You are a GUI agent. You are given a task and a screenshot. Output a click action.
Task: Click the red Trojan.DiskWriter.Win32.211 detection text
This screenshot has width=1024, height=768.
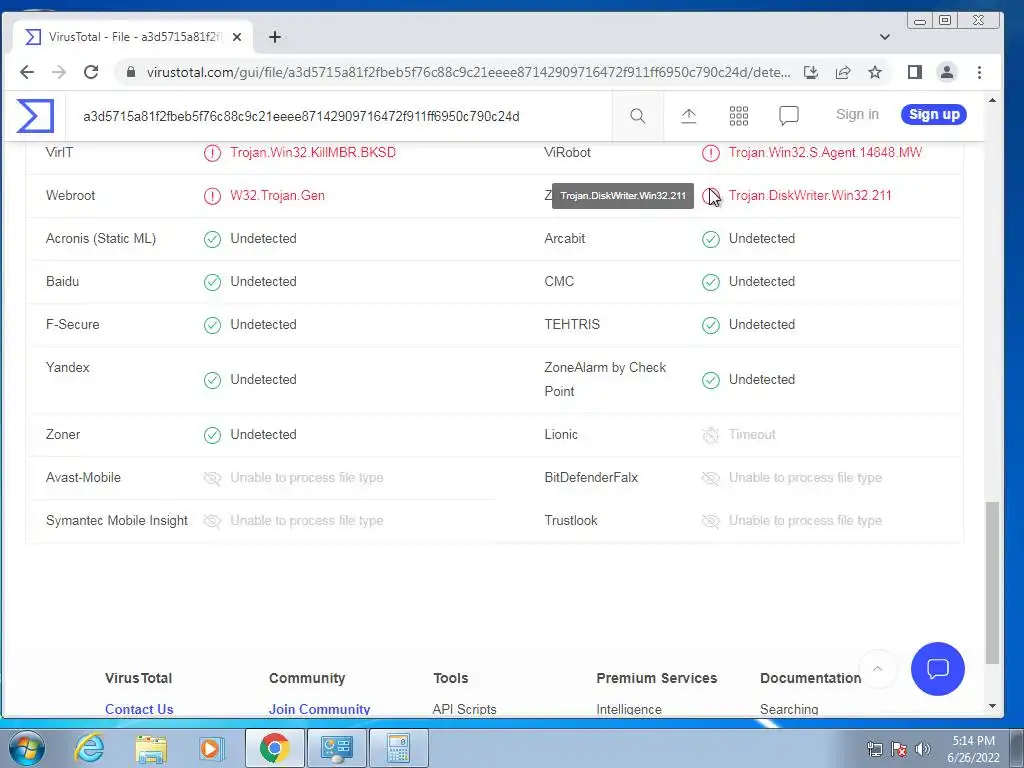pos(810,195)
